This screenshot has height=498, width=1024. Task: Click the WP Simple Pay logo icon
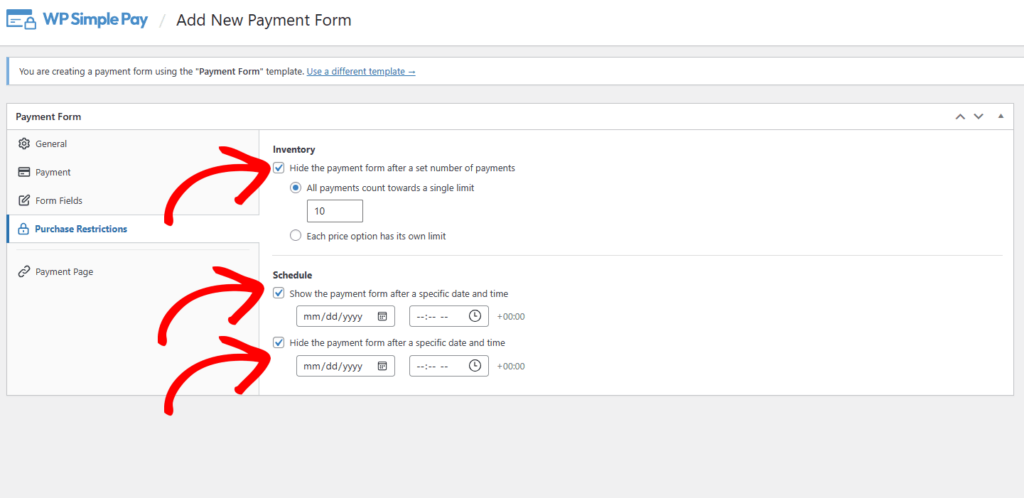pyautogui.click(x=22, y=21)
